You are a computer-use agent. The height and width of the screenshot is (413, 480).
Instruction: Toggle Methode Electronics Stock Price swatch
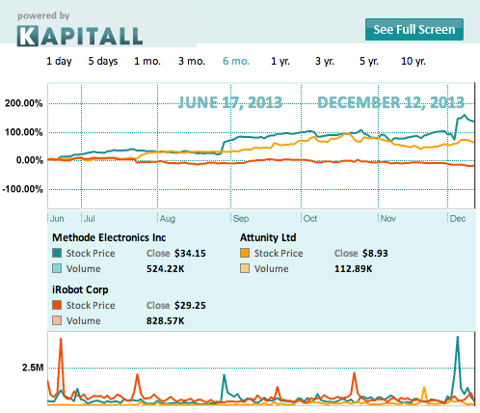pos(57,253)
